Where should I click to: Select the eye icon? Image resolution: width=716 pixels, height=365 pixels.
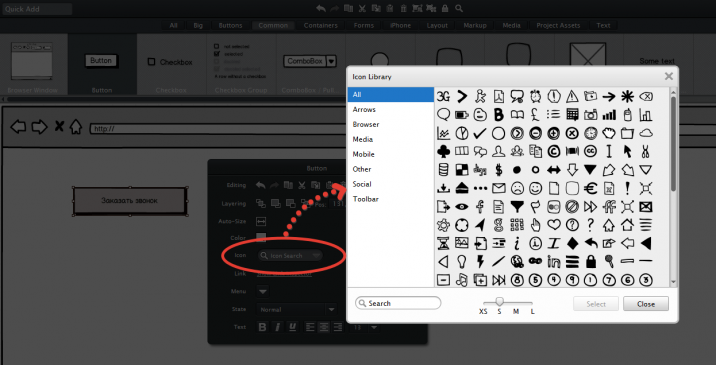point(462,207)
